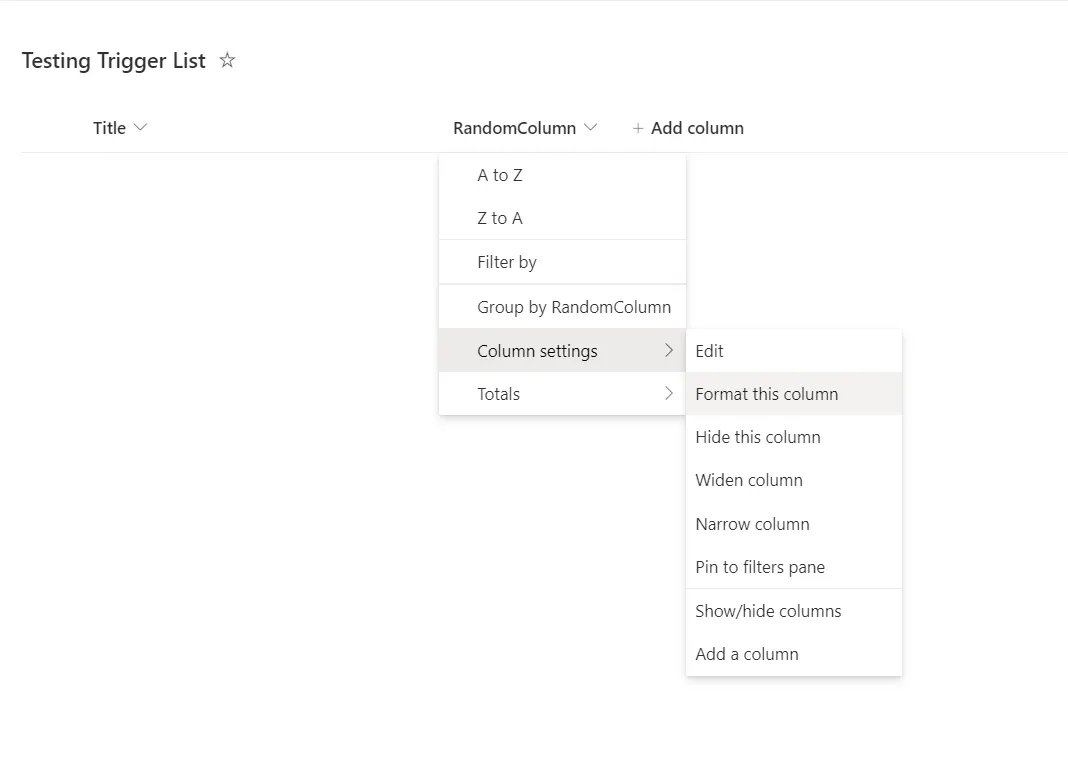Open Show/hide columns option
Viewport: 1068px width, 778px height.
coord(768,611)
